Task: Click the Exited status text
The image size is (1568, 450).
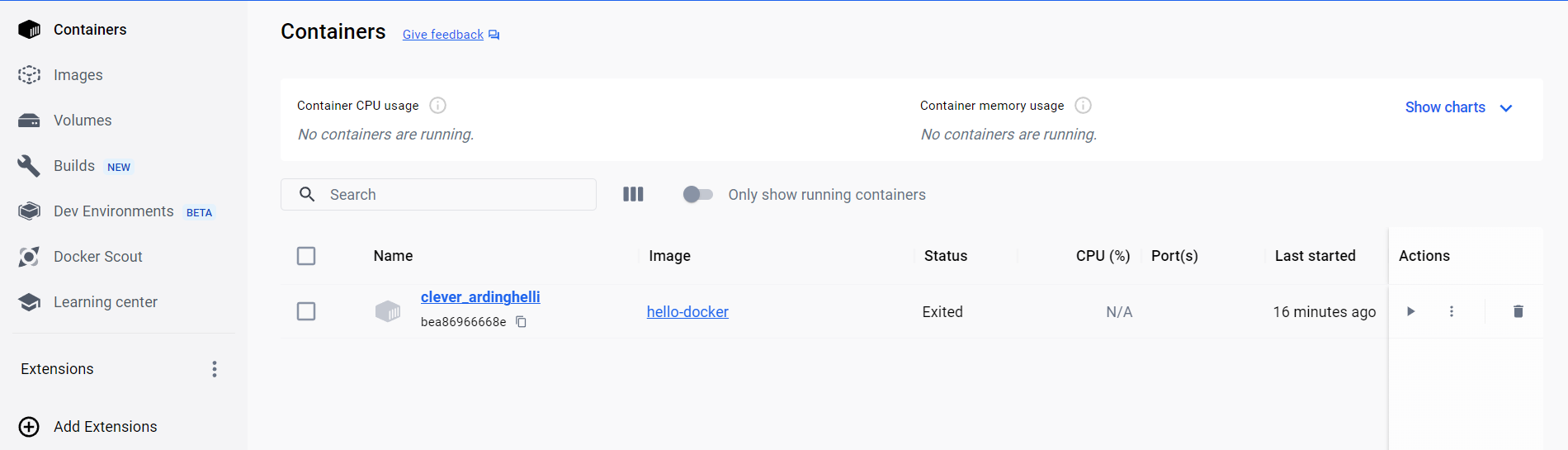Action: click(x=942, y=312)
